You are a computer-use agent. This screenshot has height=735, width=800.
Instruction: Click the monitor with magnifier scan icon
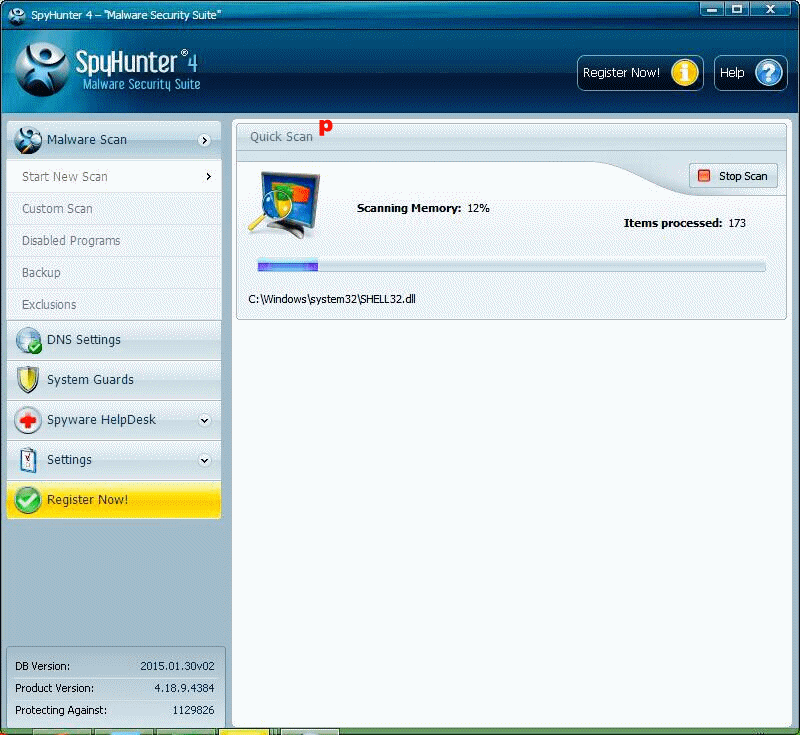[x=285, y=205]
